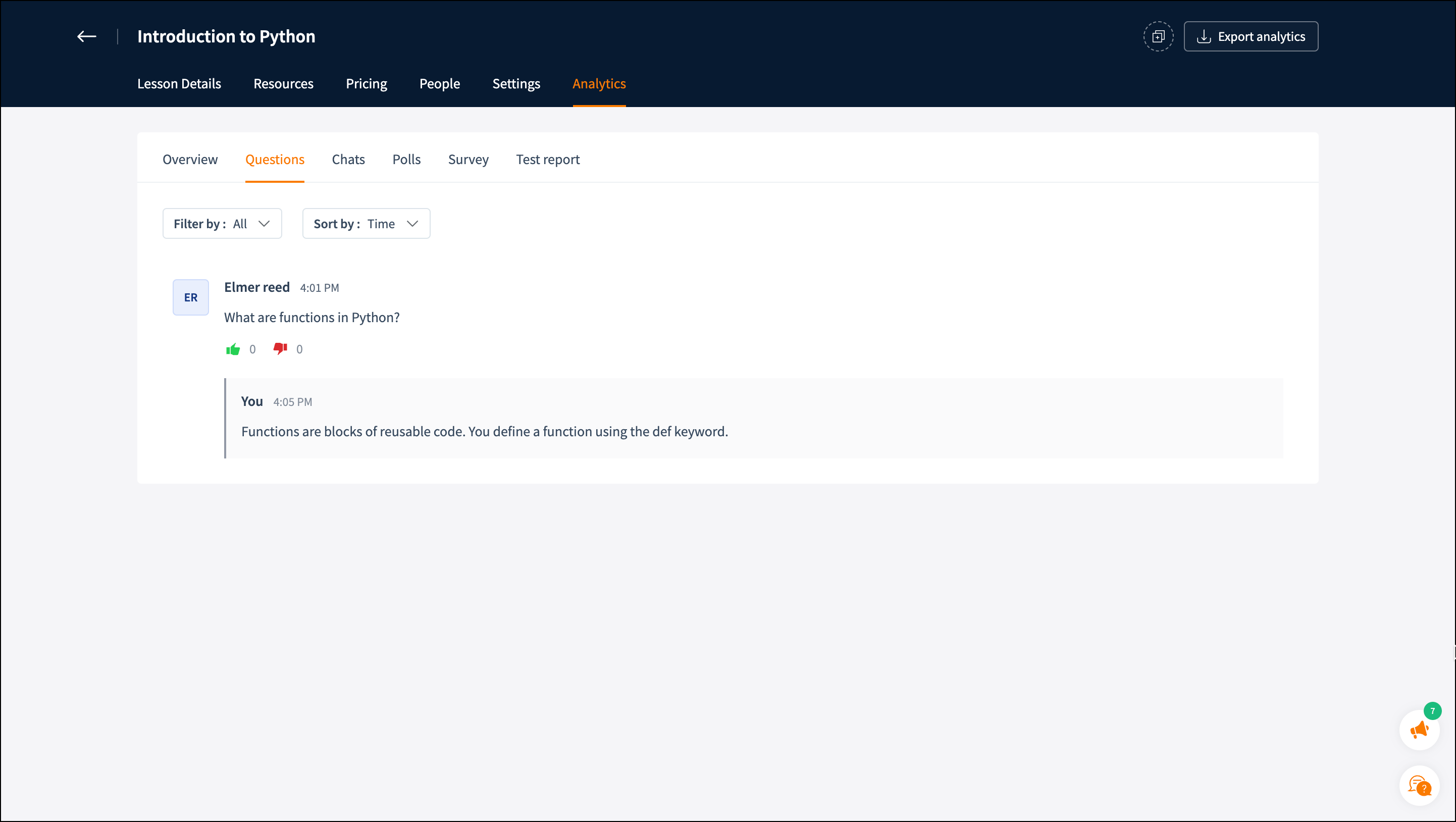The image size is (1456, 822).
Task: Click the chevron in Sort by dropdown
Action: [x=412, y=224]
